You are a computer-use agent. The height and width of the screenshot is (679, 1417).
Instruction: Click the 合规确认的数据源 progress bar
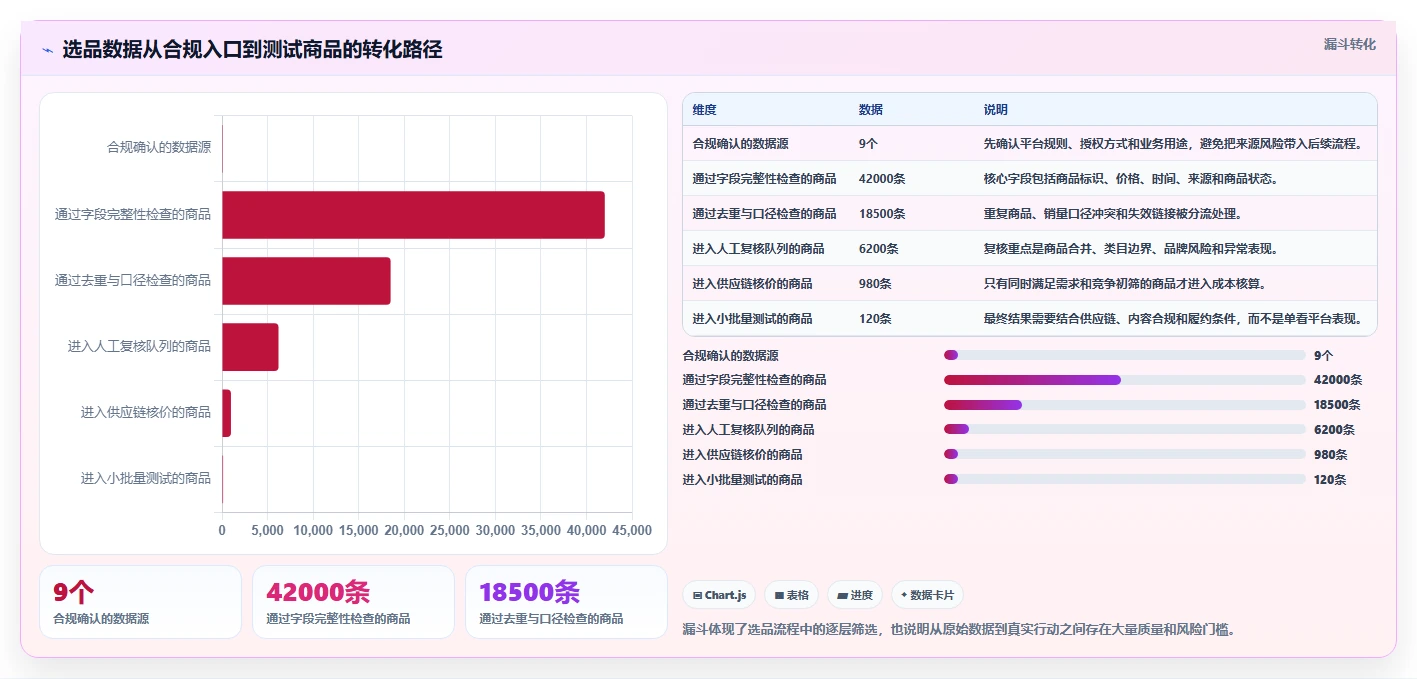1124,355
